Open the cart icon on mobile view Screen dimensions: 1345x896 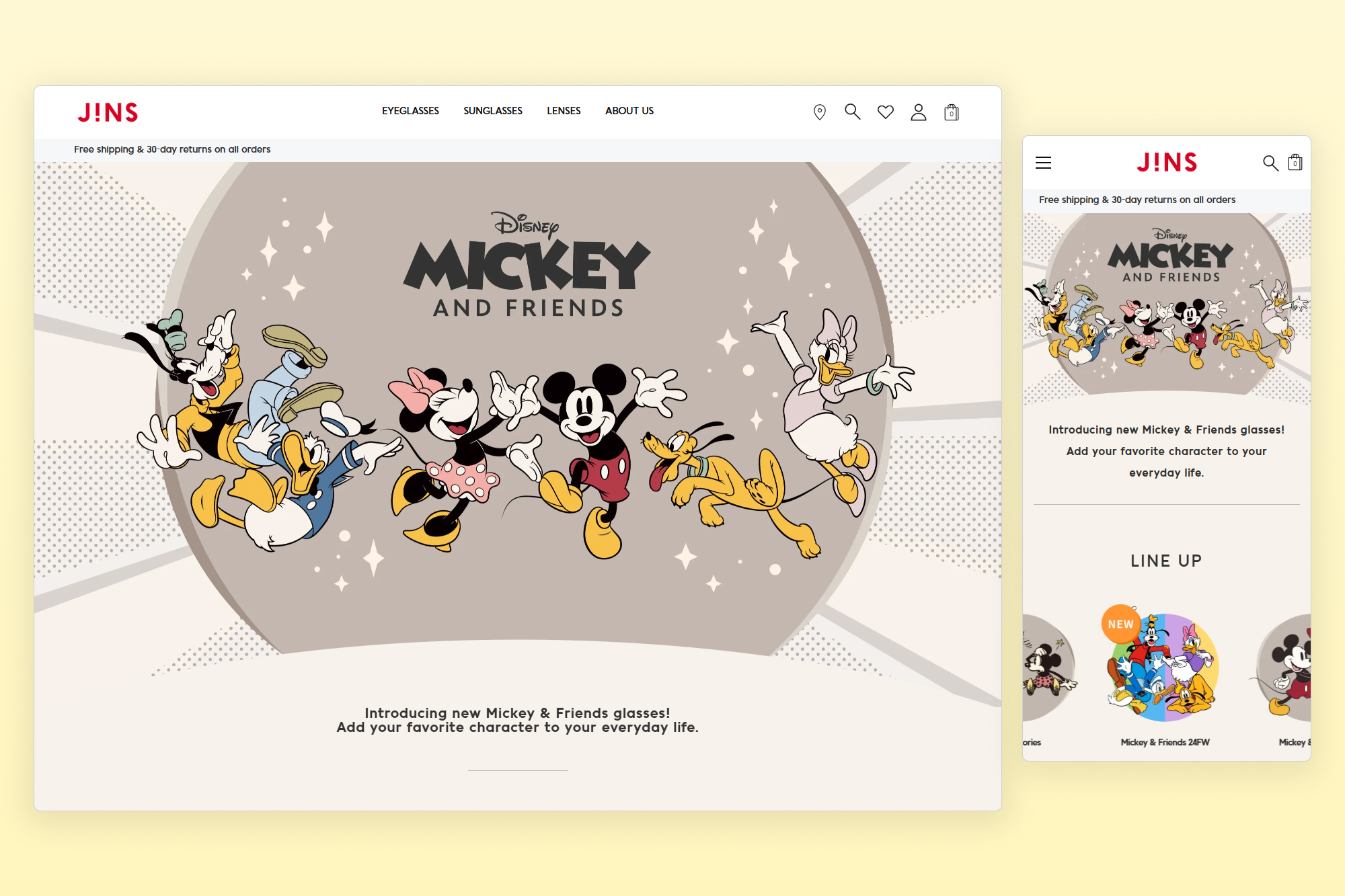pos(1296,162)
